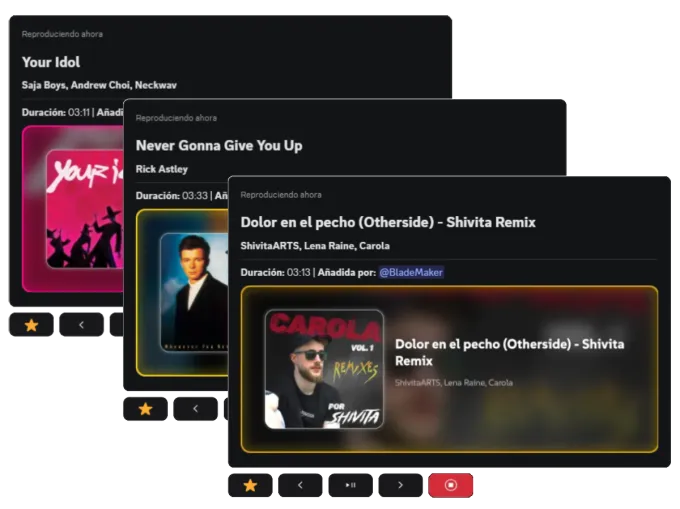Screen dimensions: 680x509
Task: Click the Your Idol song title
Action: tap(51, 62)
